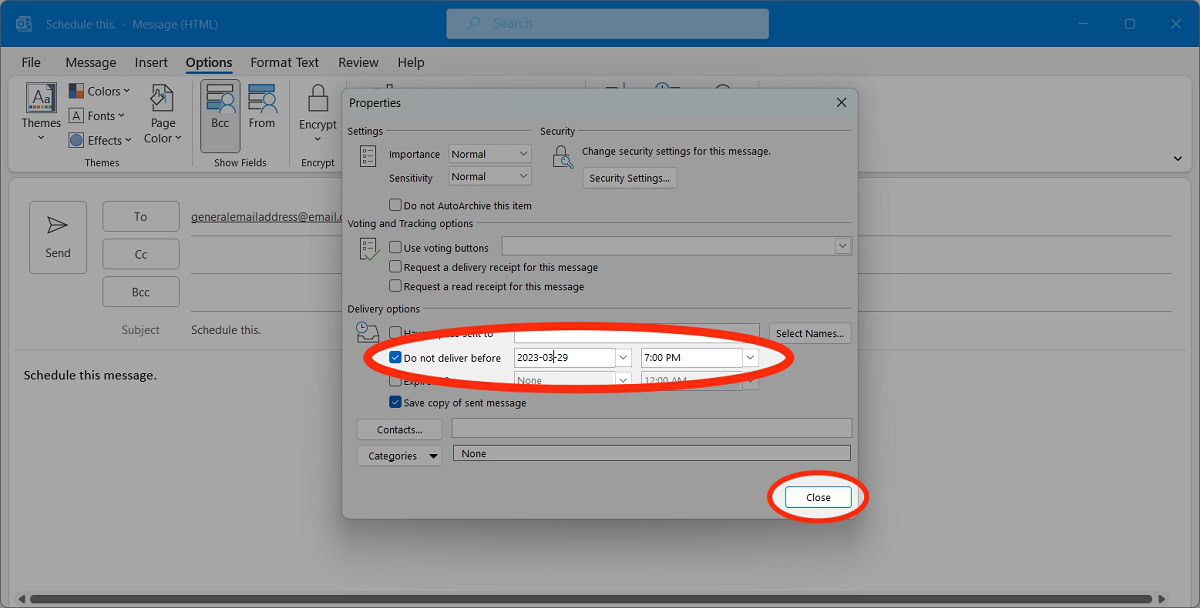Image resolution: width=1200 pixels, height=608 pixels.
Task: Switch to the Format Text tab
Action: coord(284,62)
